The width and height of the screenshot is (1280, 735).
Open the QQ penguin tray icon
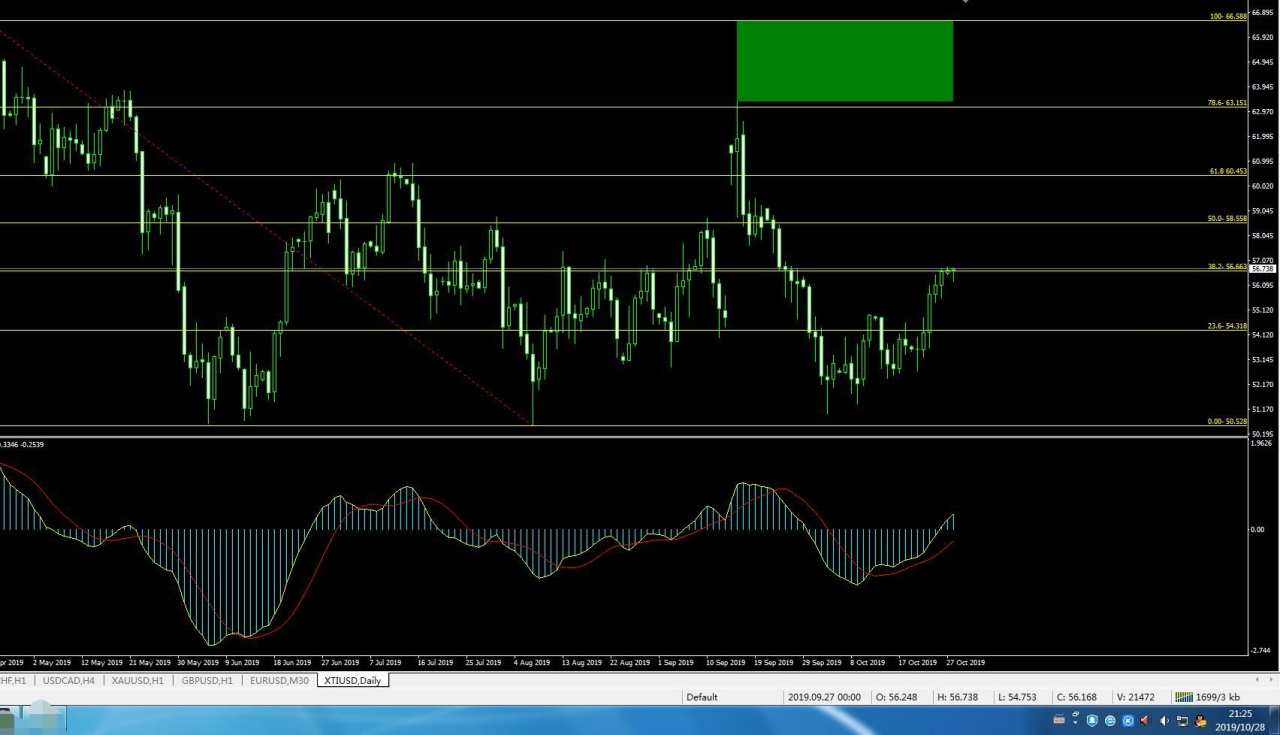[x=1199, y=720]
